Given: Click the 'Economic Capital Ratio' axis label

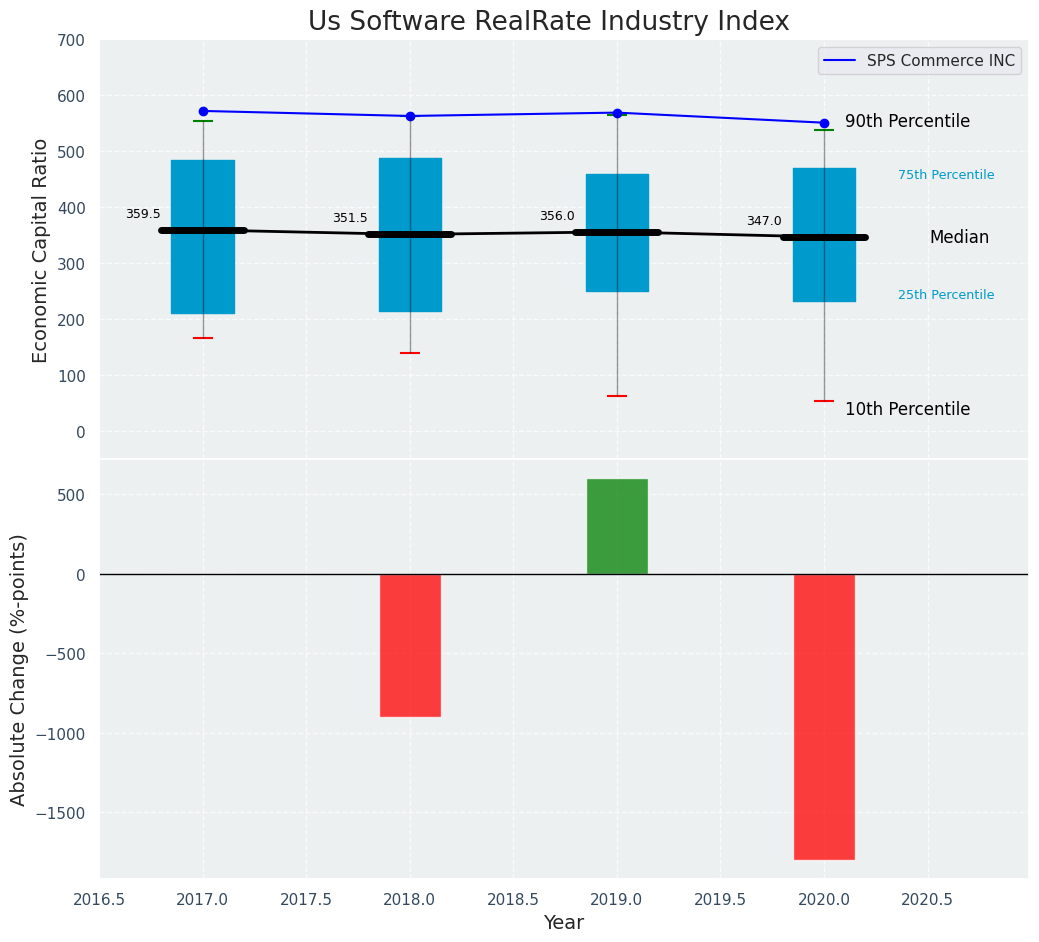Looking at the screenshot, I should 40,251.
